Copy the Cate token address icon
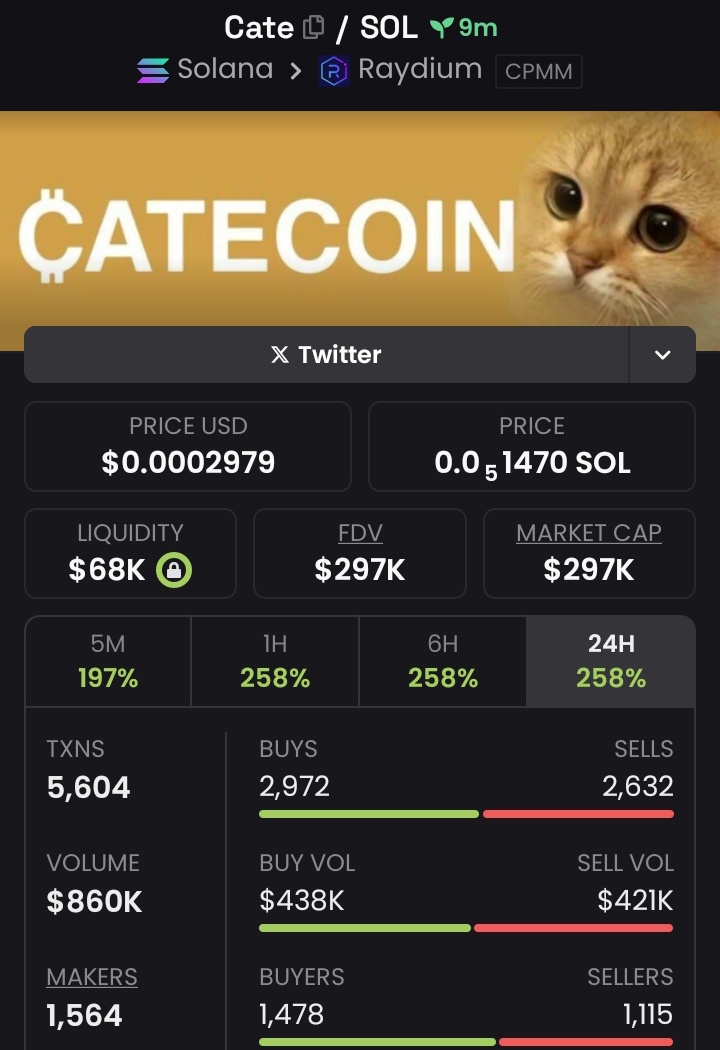720x1050 pixels. point(313,27)
